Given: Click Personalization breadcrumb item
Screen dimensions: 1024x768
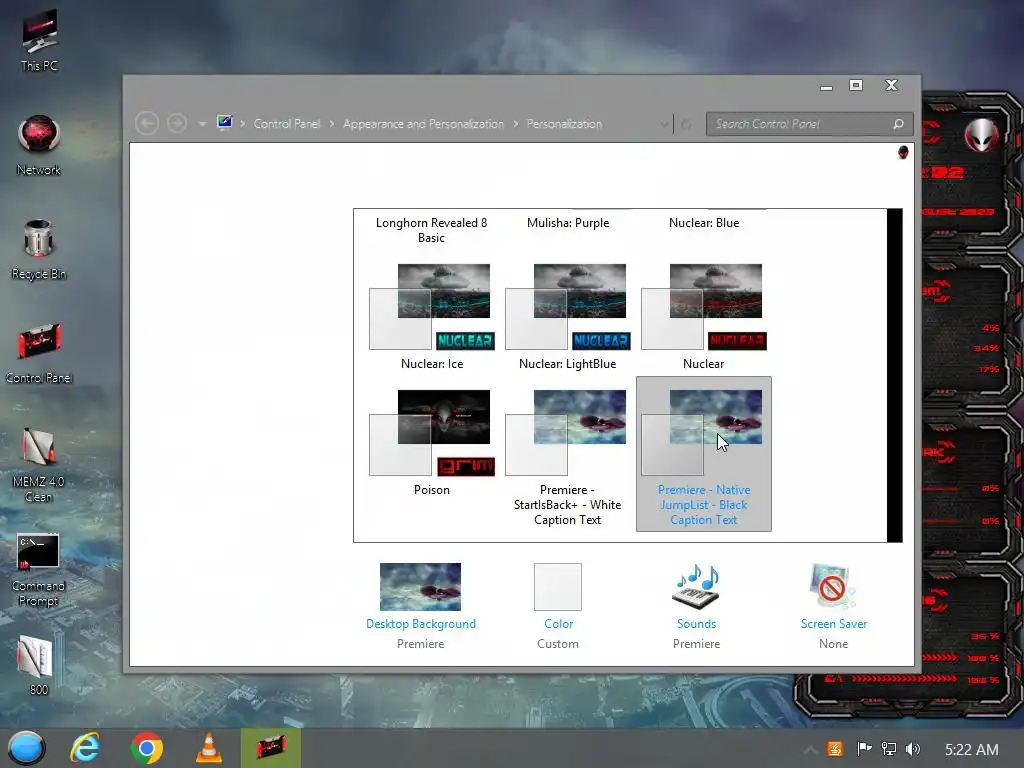Looking at the screenshot, I should (x=564, y=124).
